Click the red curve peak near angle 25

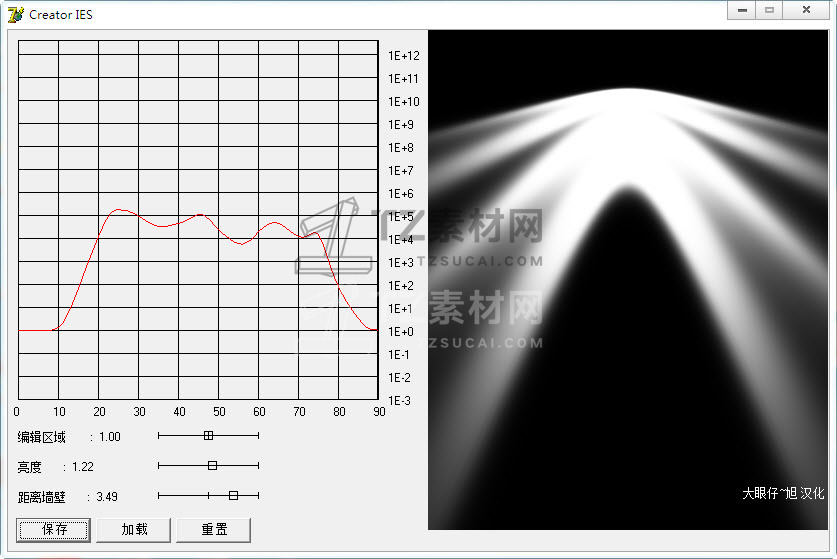click(119, 210)
